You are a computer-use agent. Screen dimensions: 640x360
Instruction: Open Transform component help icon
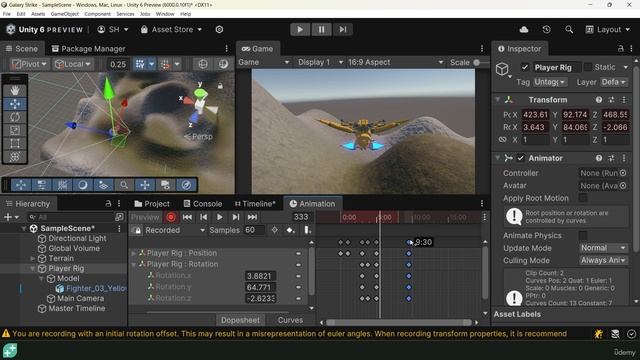point(599,100)
